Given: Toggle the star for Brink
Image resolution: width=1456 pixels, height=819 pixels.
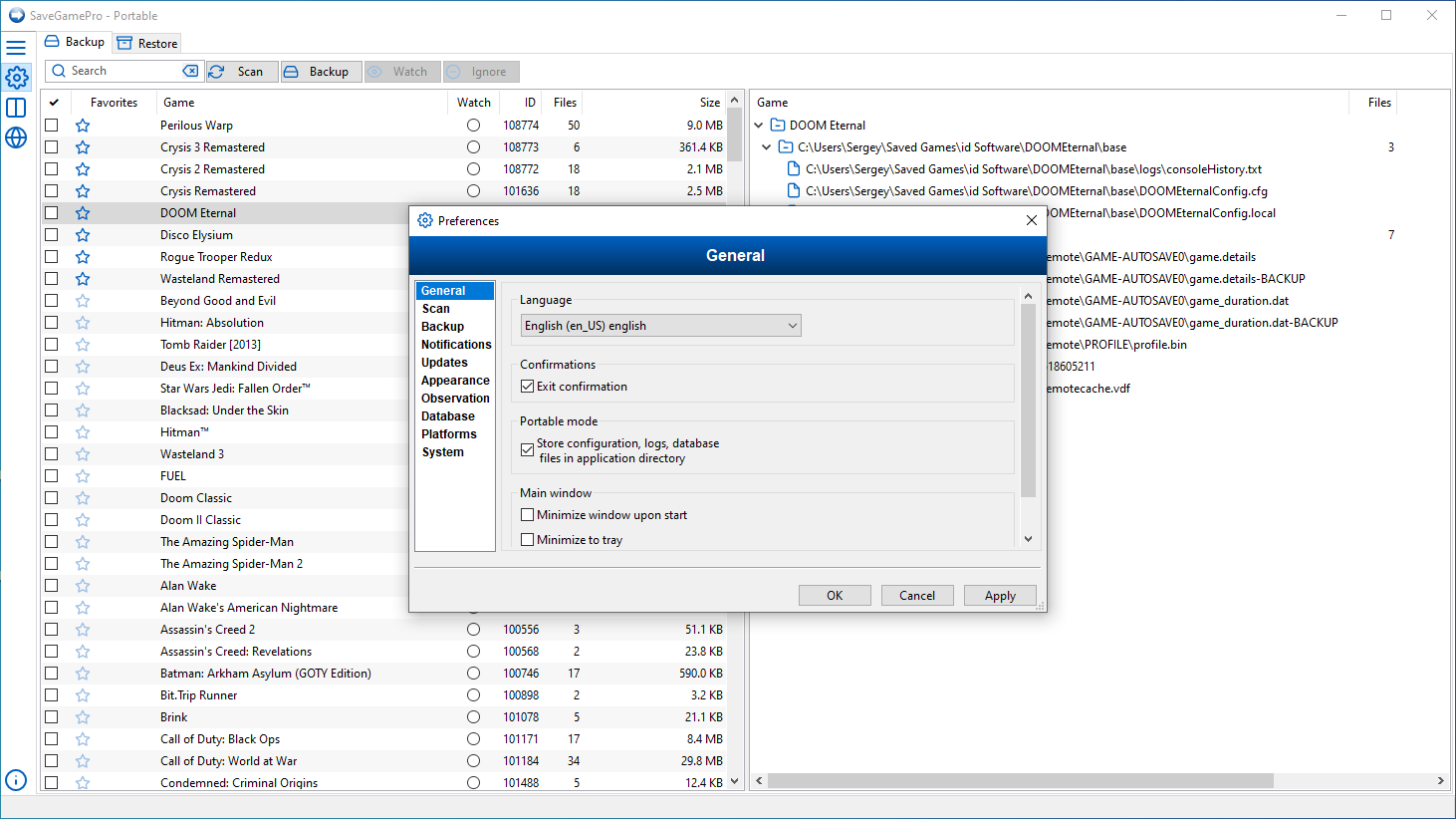Looking at the screenshot, I should [x=83, y=717].
